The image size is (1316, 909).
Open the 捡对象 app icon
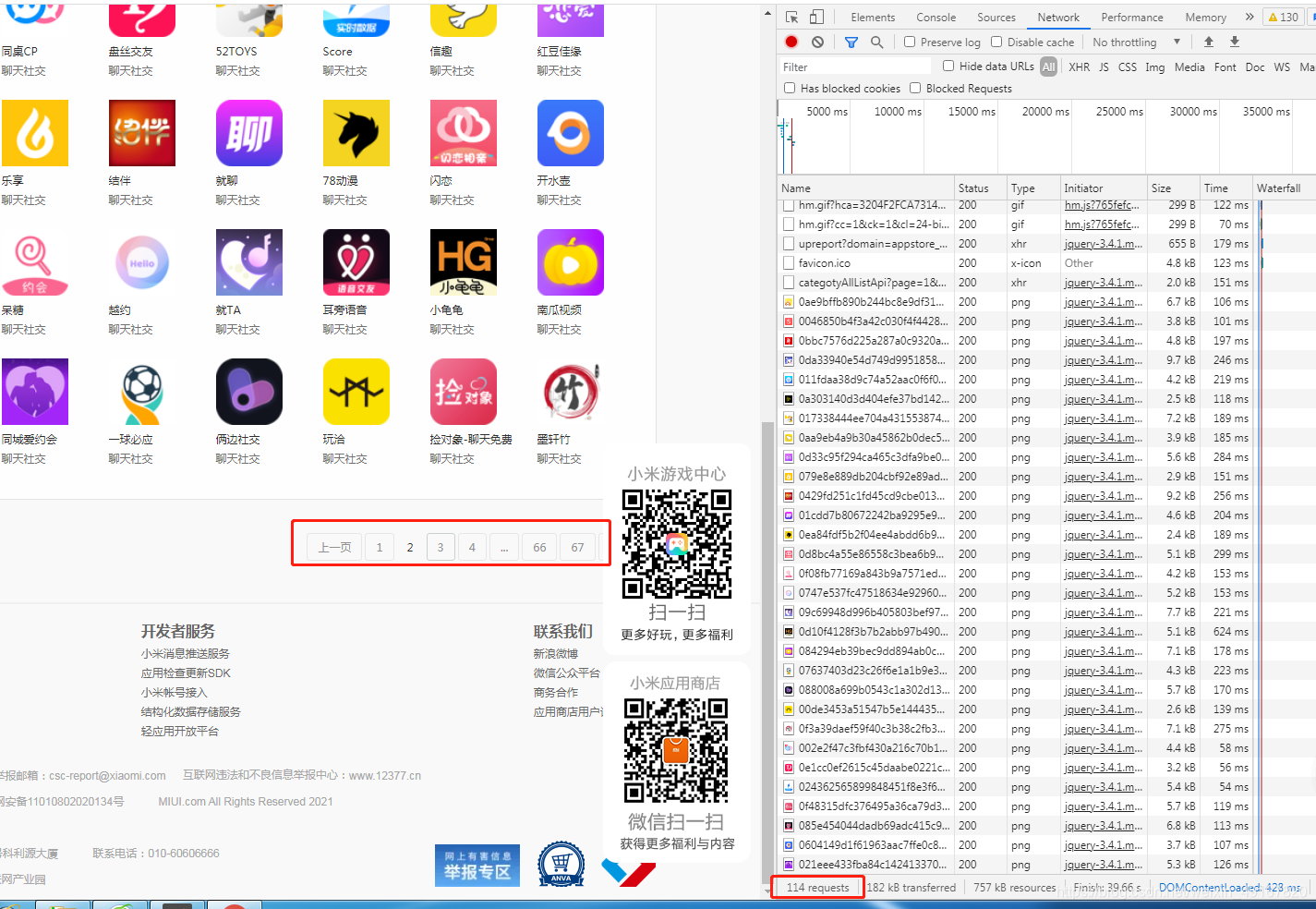click(x=464, y=392)
